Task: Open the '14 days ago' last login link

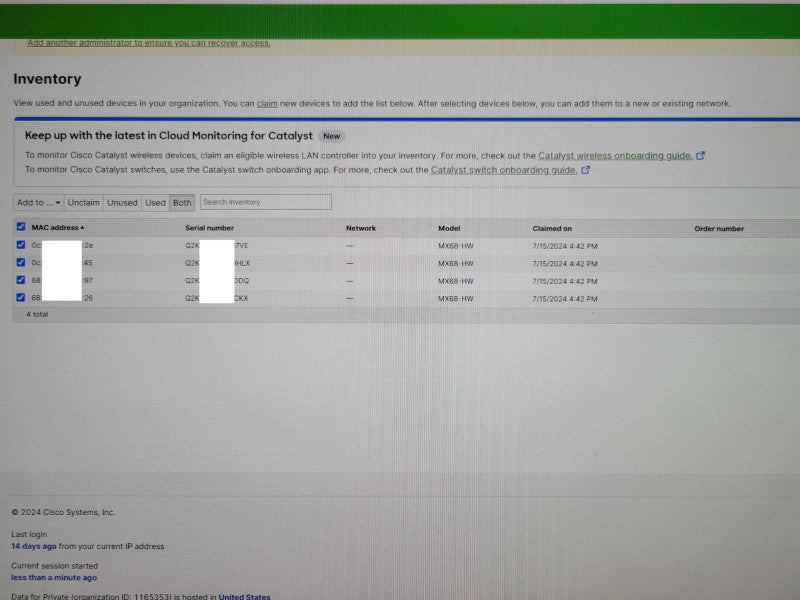Action: pyautogui.click(x=34, y=546)
